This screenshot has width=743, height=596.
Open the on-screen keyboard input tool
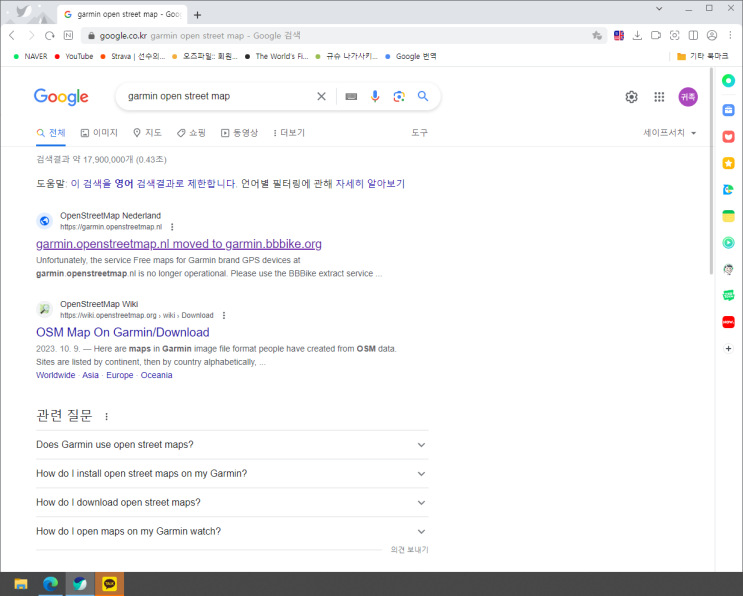(x=351, y=97)
